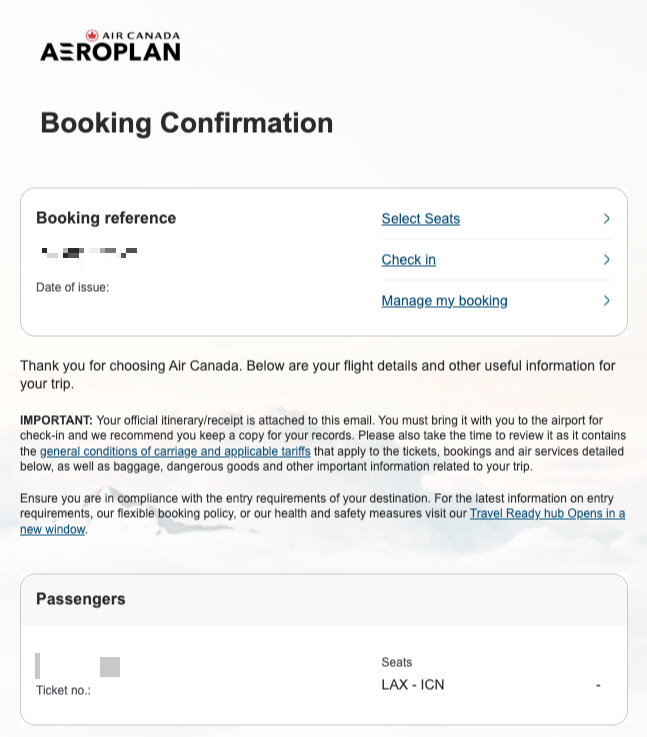Select the blurred booking reference code
This screenshot has height=737, width=647.
(89, 252)
